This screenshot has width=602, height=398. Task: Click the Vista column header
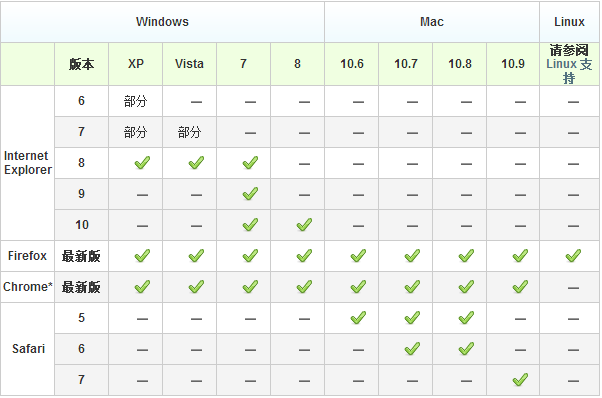(189, 64)
